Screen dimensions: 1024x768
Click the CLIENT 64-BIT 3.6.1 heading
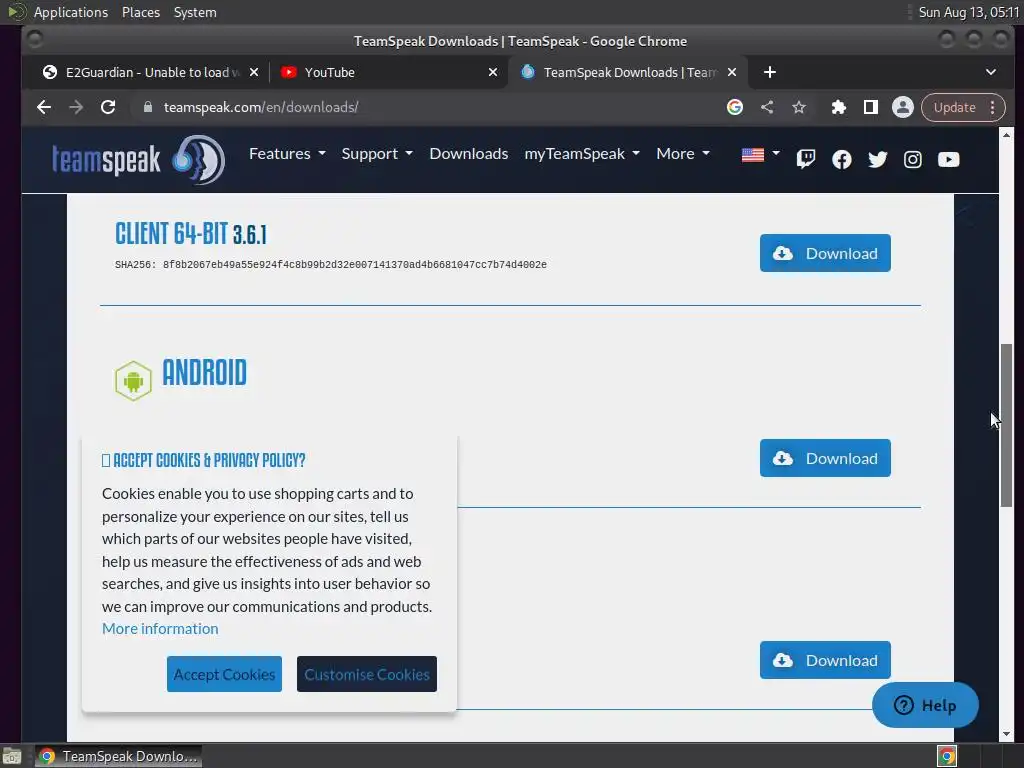191,233
